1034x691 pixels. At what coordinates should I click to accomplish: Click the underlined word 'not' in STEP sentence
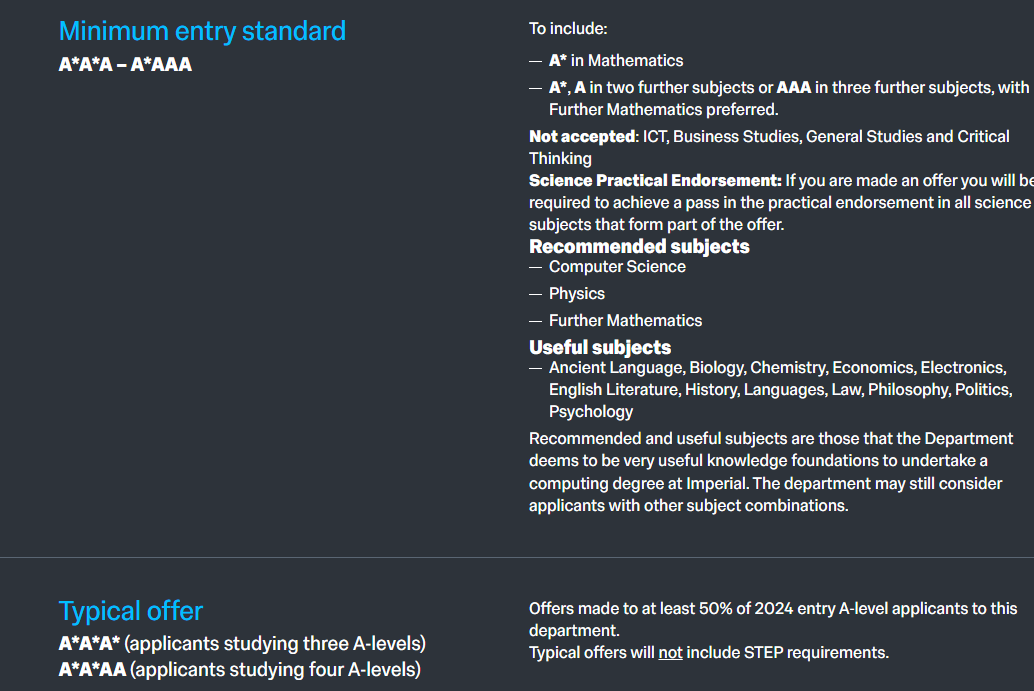click(670, 653)
